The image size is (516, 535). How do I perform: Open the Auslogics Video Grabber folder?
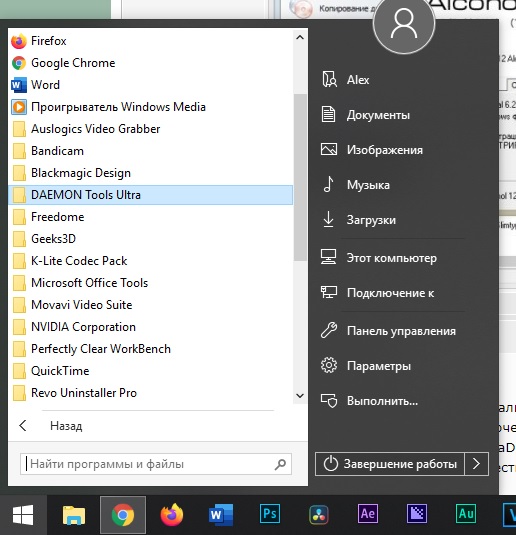[x=150, y=129]
